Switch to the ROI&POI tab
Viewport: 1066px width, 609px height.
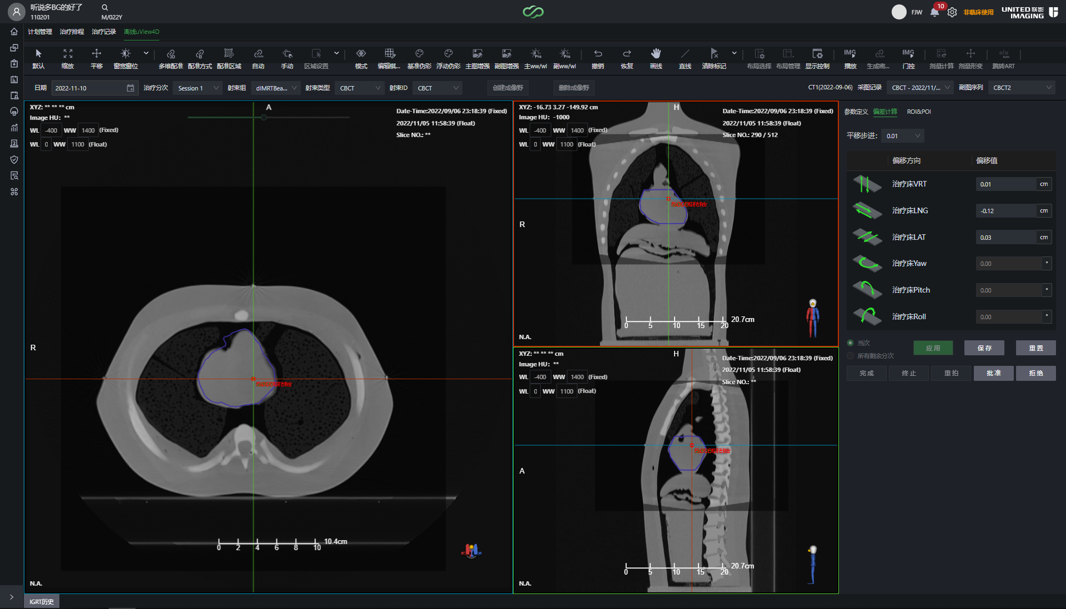tap(919, 111)
